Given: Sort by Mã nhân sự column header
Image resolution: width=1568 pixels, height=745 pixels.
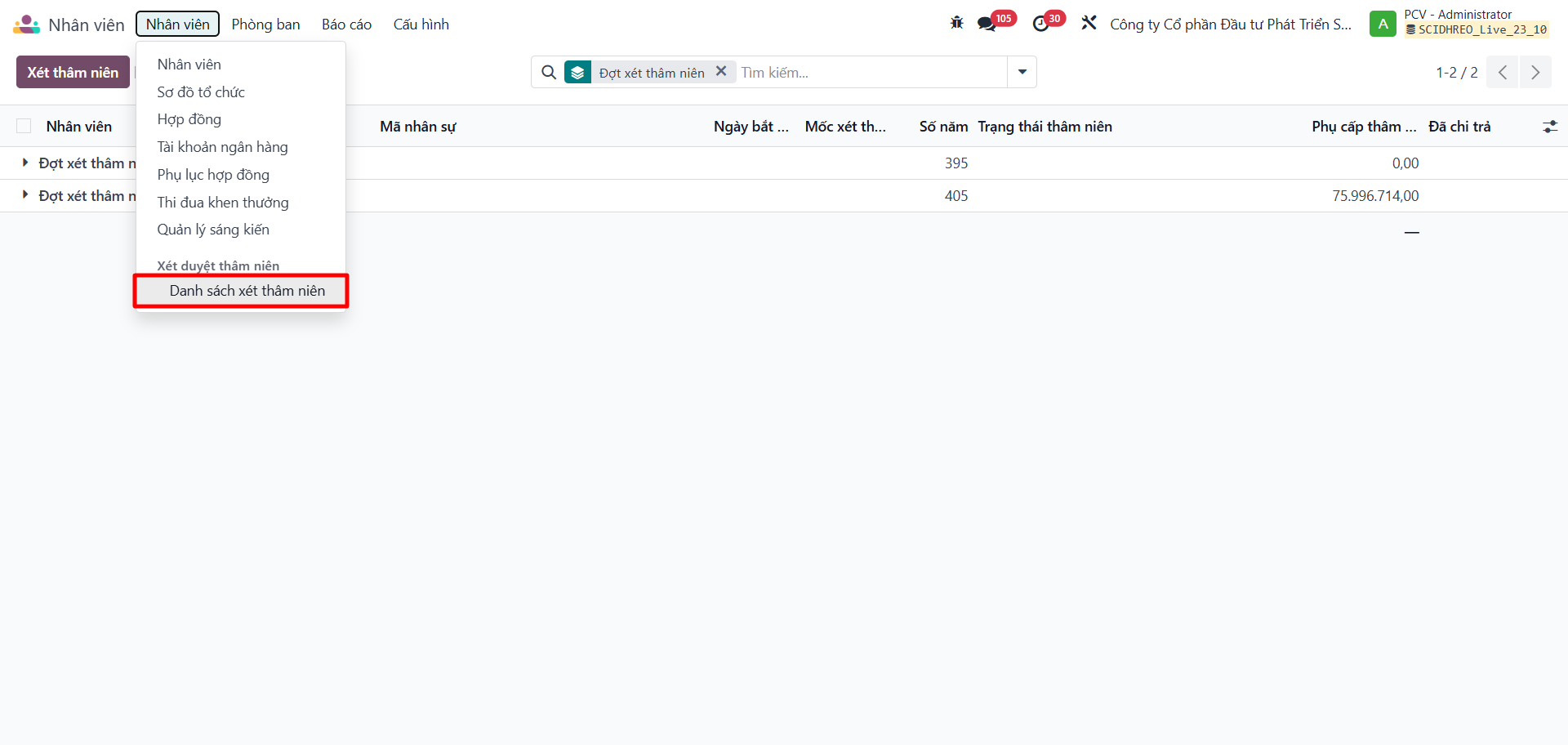Looking at the screenshot, I should pyautogui.click(x=418, y=127).
